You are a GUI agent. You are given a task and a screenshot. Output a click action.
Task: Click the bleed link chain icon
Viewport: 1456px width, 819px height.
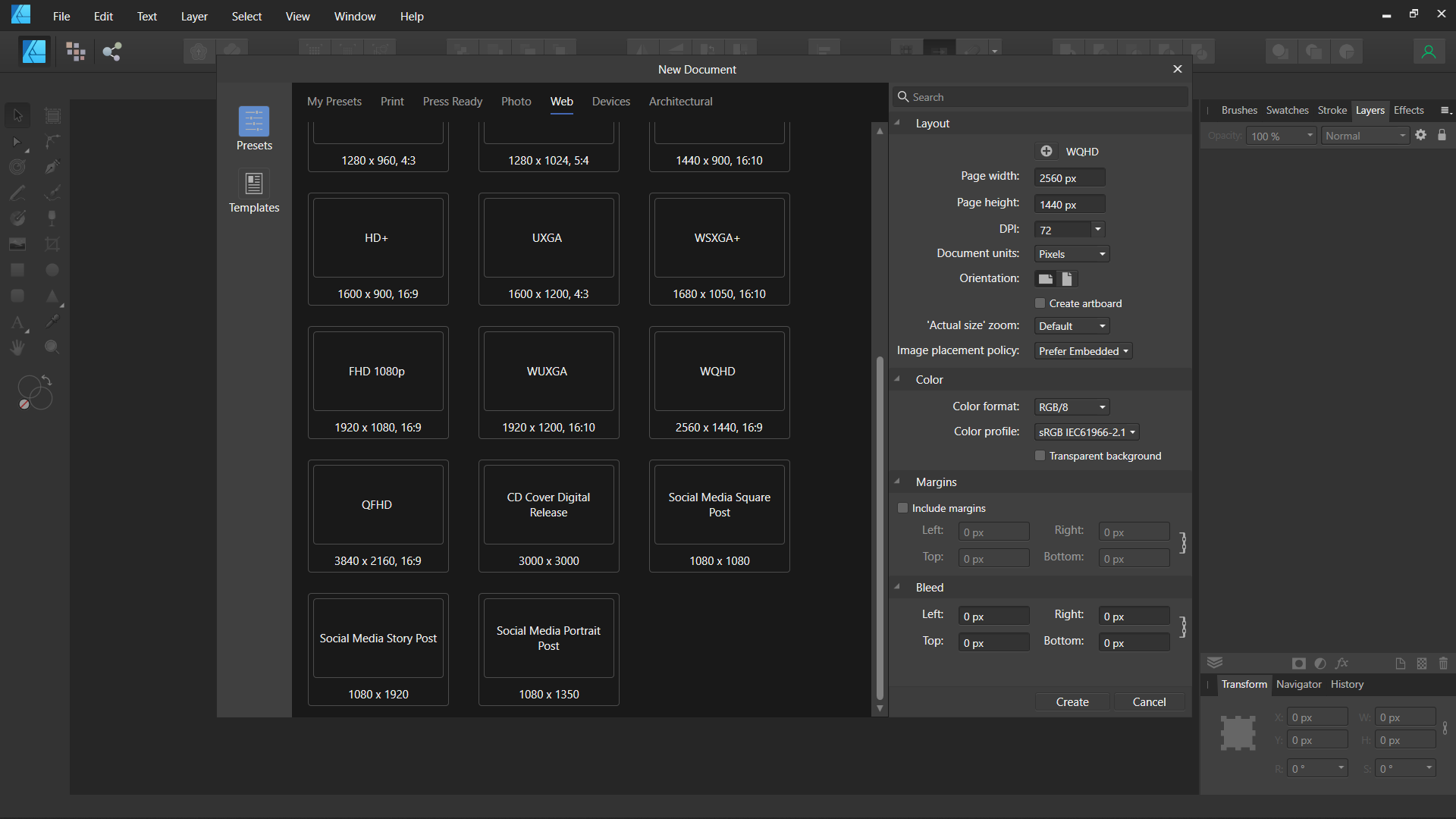1182,627
